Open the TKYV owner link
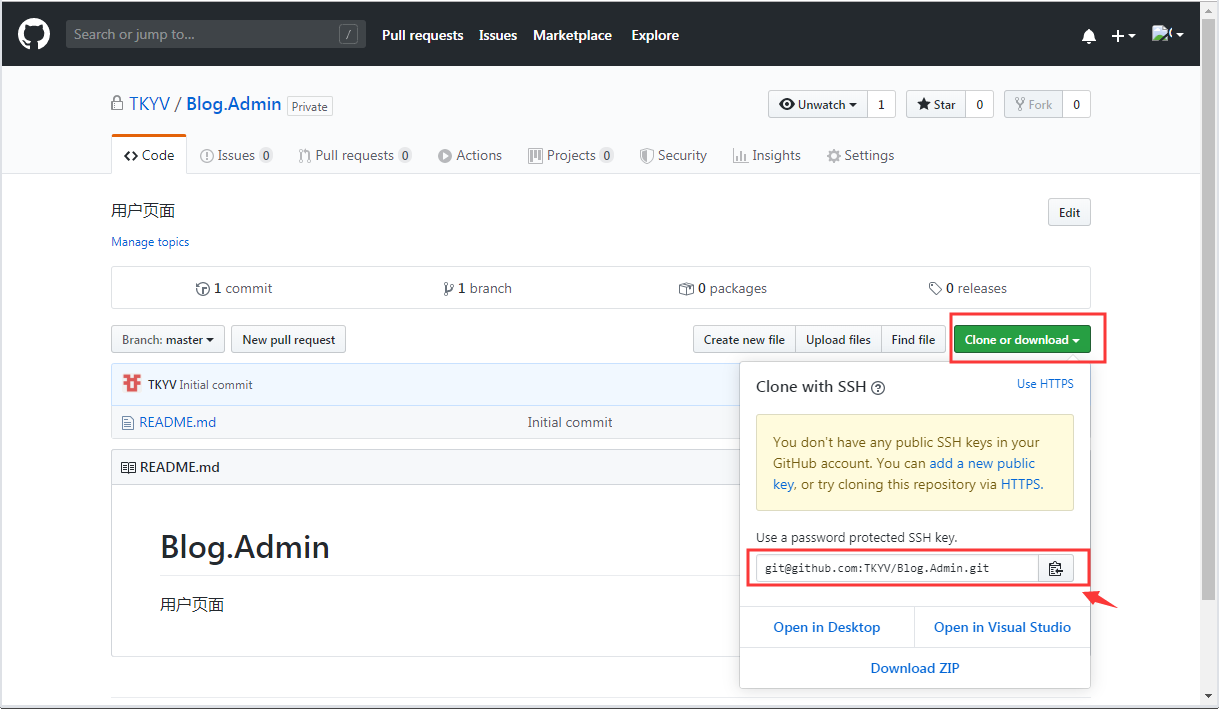The image size is (1219, 709). (x=149, y=104)
